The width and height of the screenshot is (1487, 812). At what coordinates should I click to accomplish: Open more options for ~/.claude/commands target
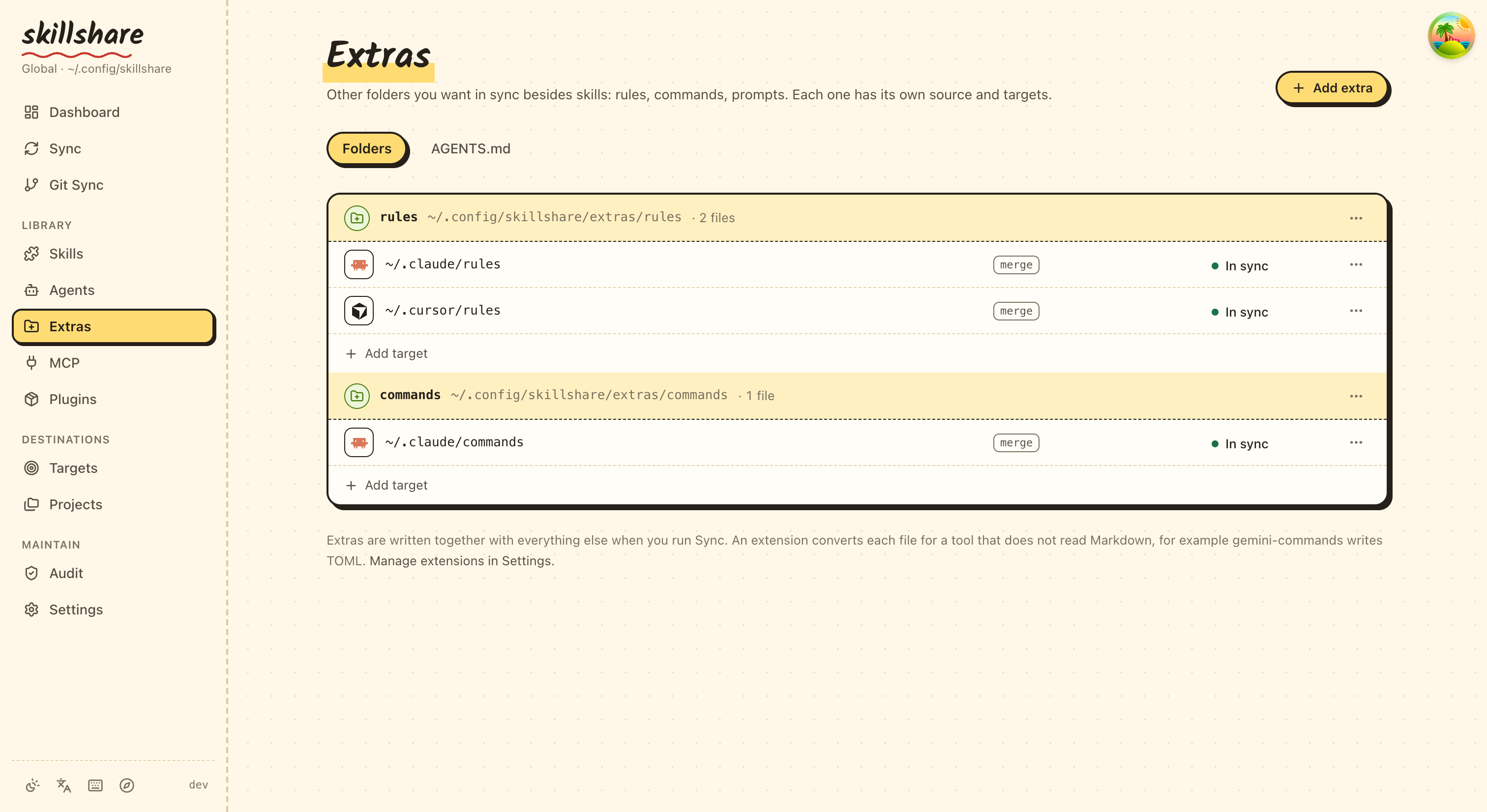1356,443
